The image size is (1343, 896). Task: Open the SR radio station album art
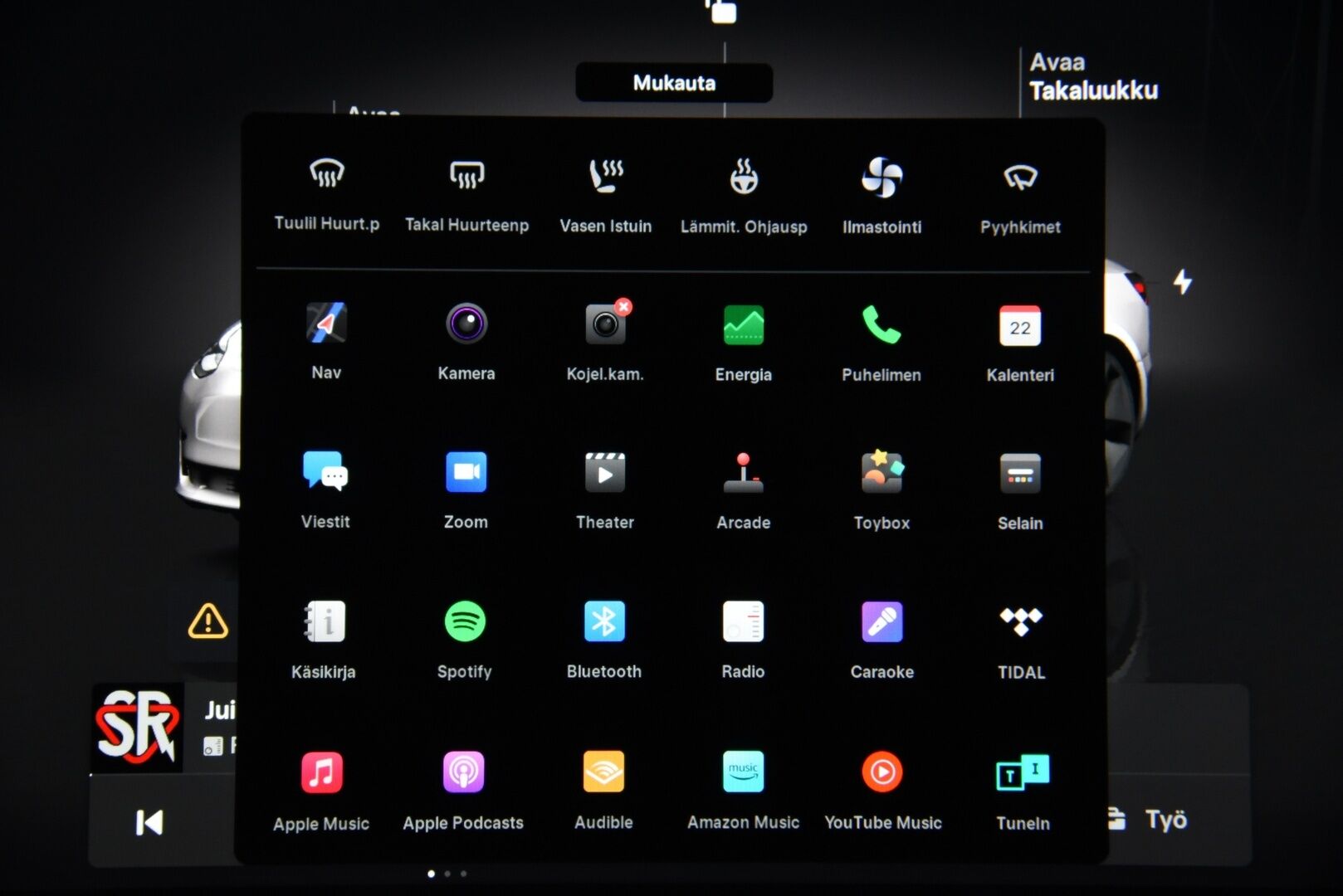[x=137, y=728]
